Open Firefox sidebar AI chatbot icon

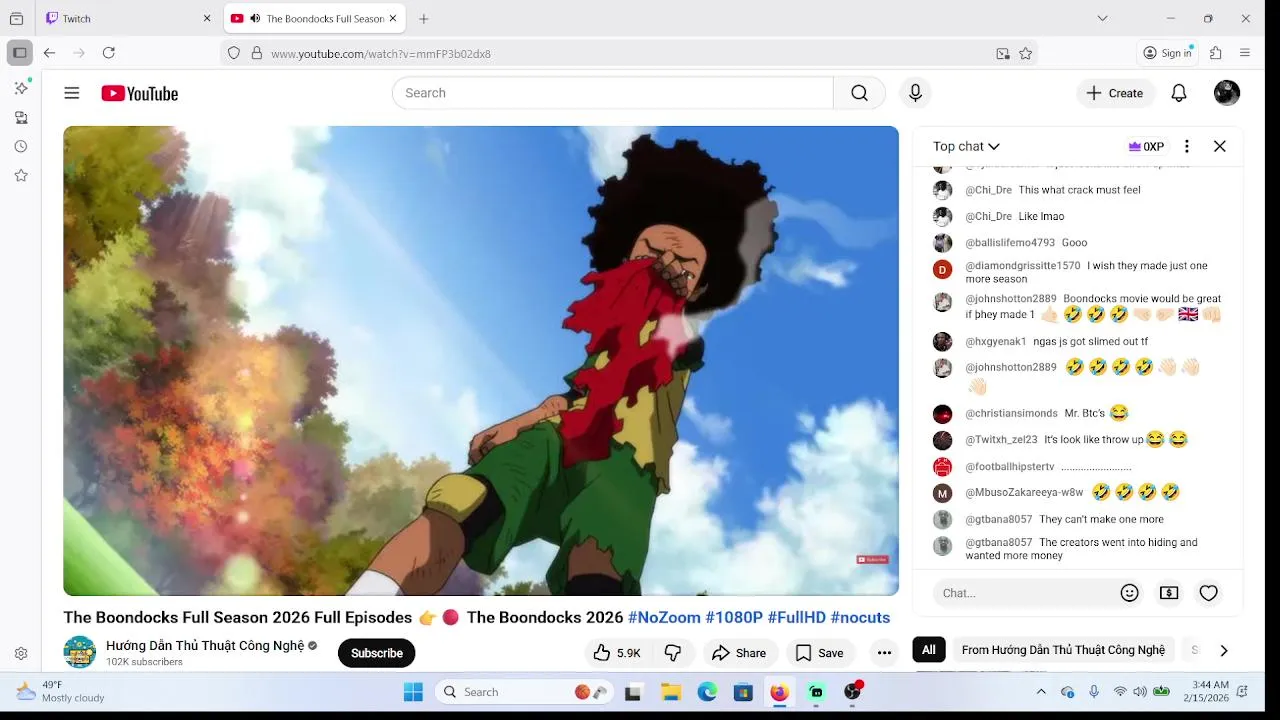(21, 88)
